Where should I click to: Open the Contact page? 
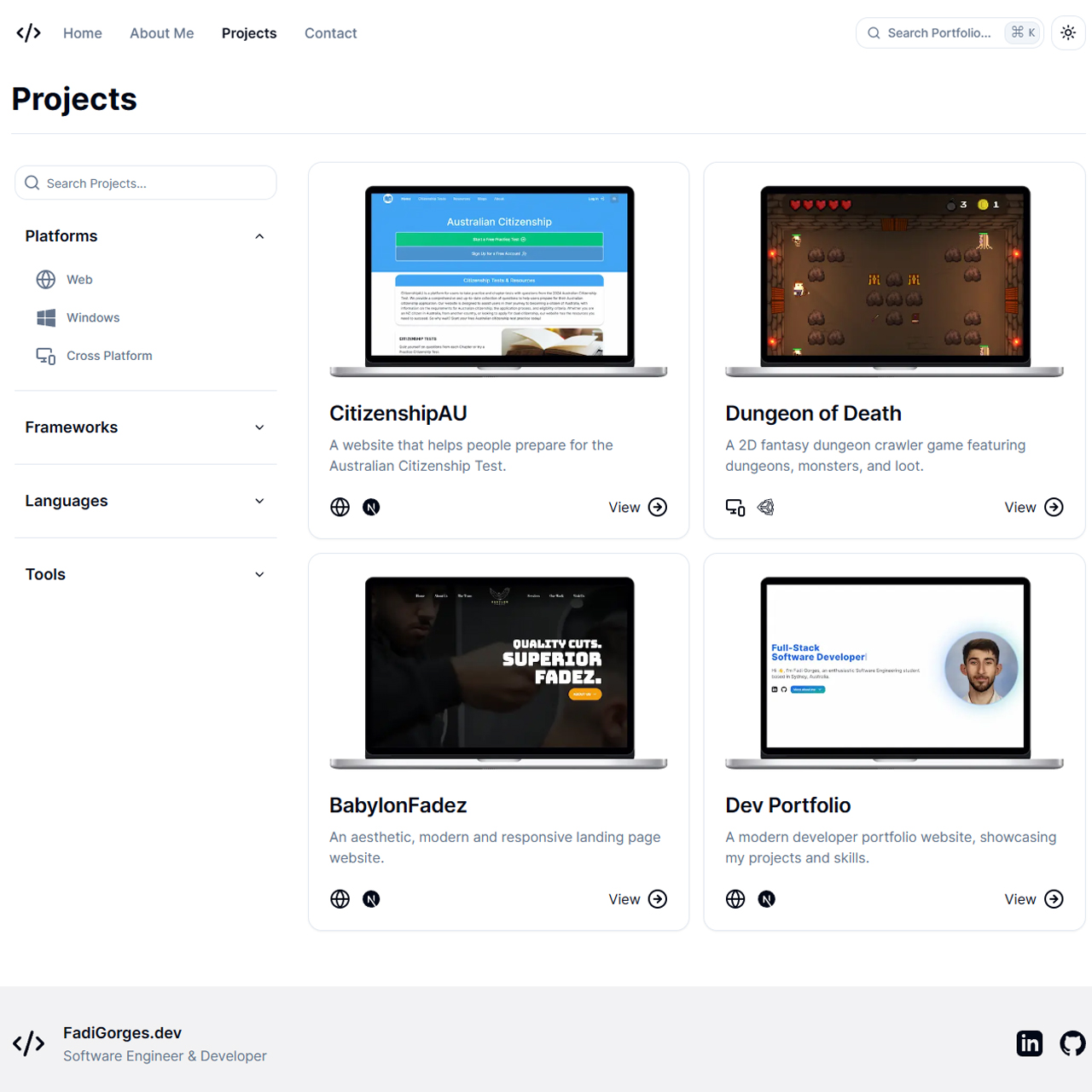(331, 33)
